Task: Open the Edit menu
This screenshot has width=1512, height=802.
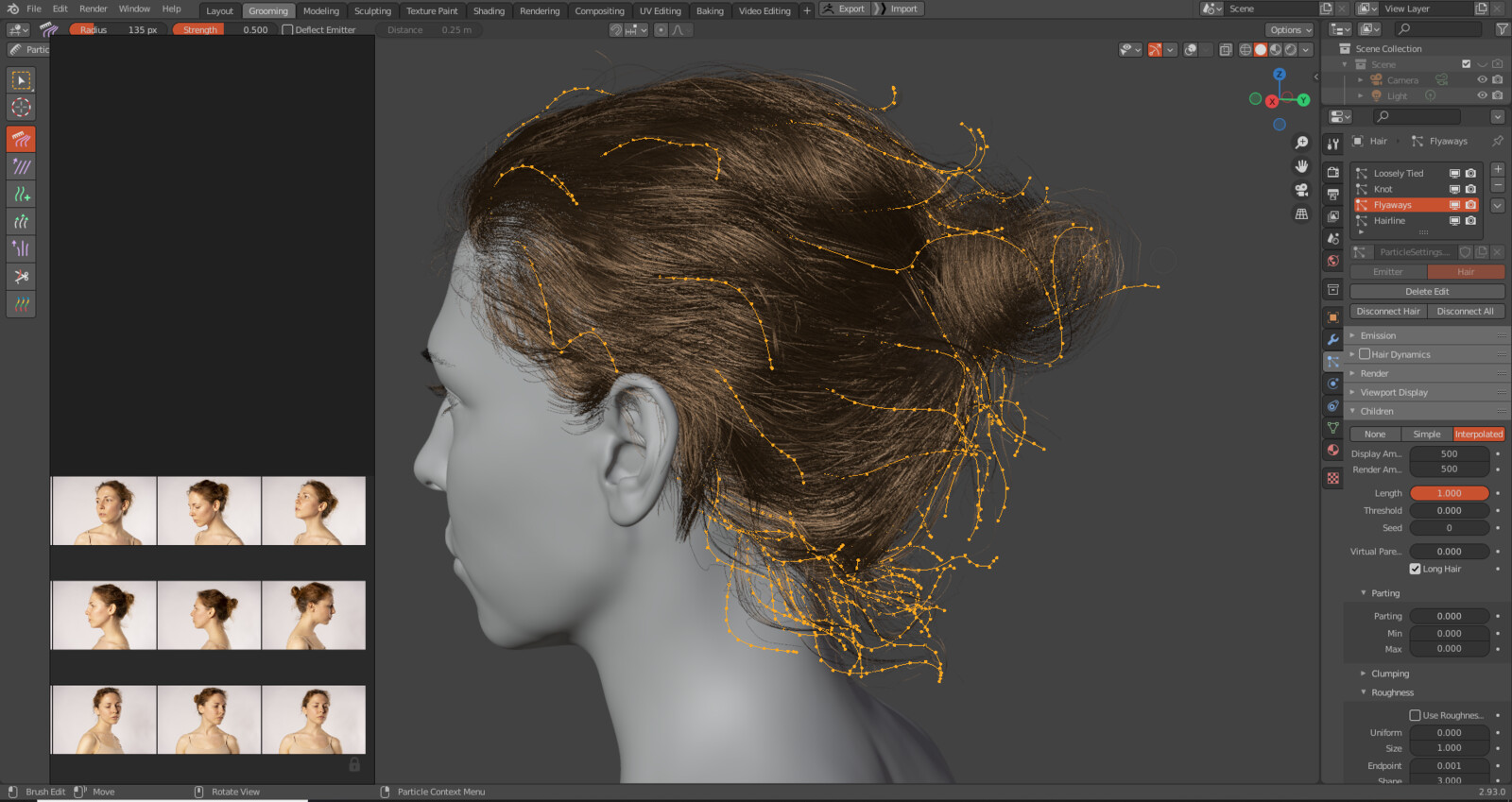Action: tap(60, 9)
